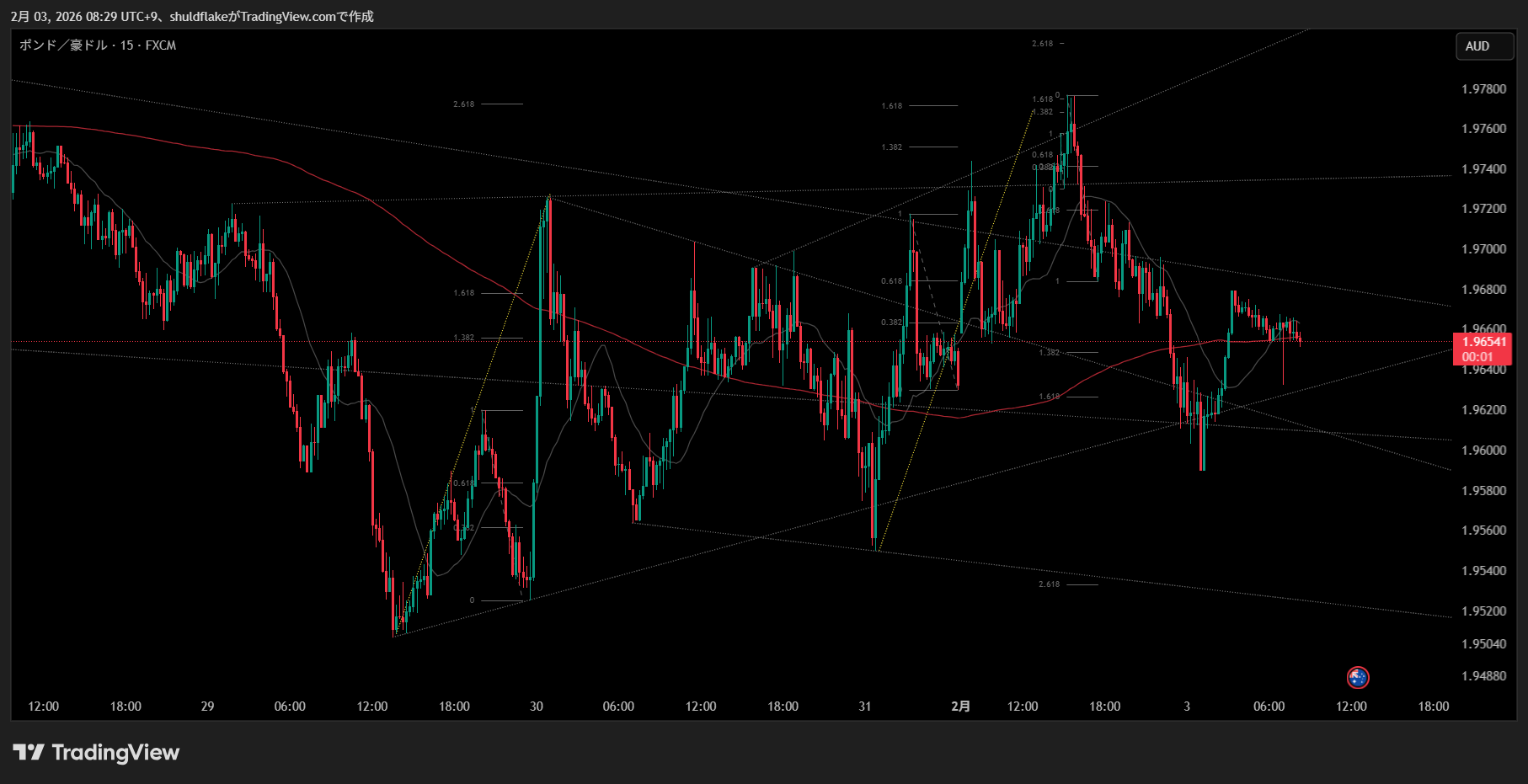Click the TradingView.com text in the header
The width and height of the screenshot is (1528, 784).
tap(287, 16)
